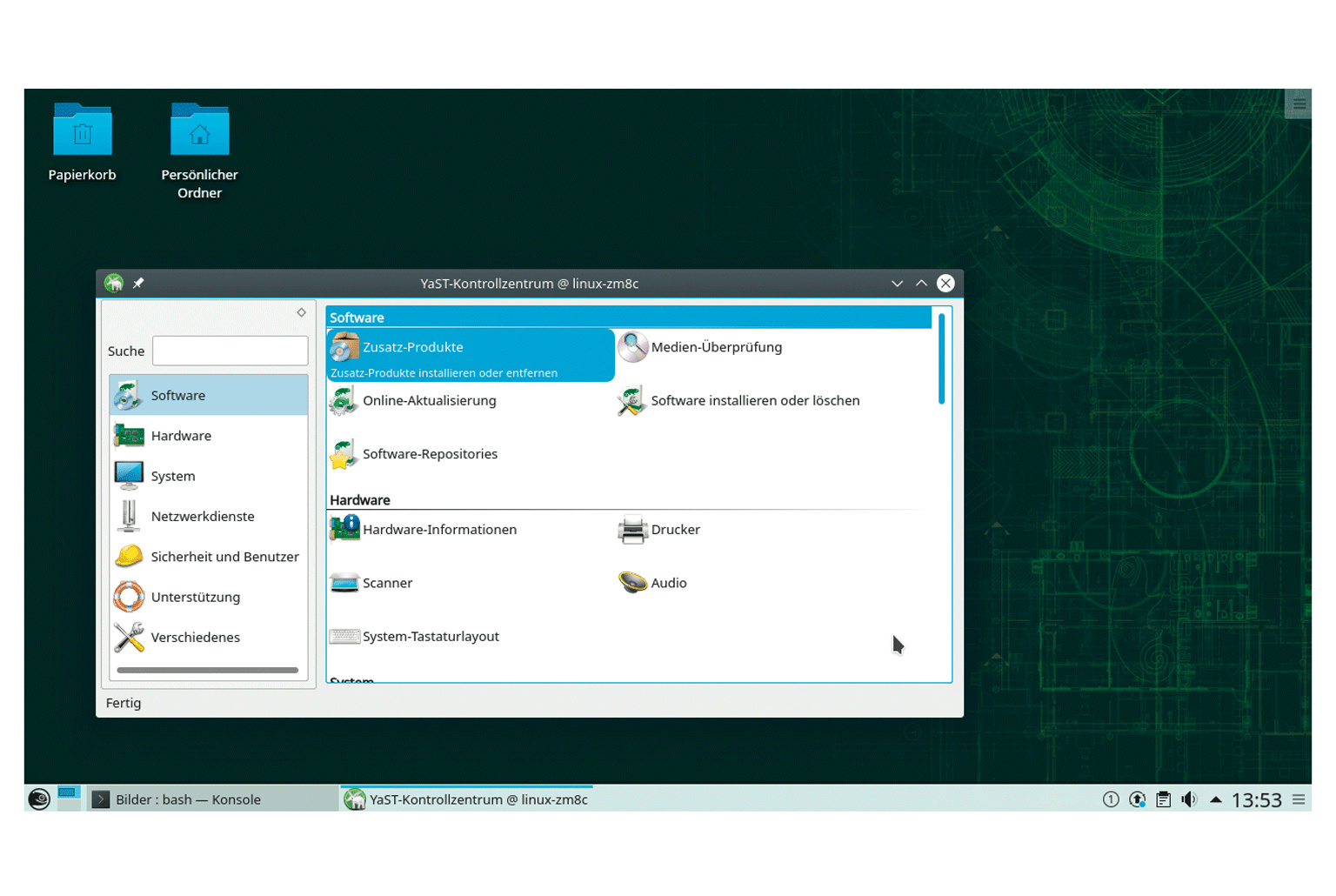Open the Drucker printer module

coord(674,530)
